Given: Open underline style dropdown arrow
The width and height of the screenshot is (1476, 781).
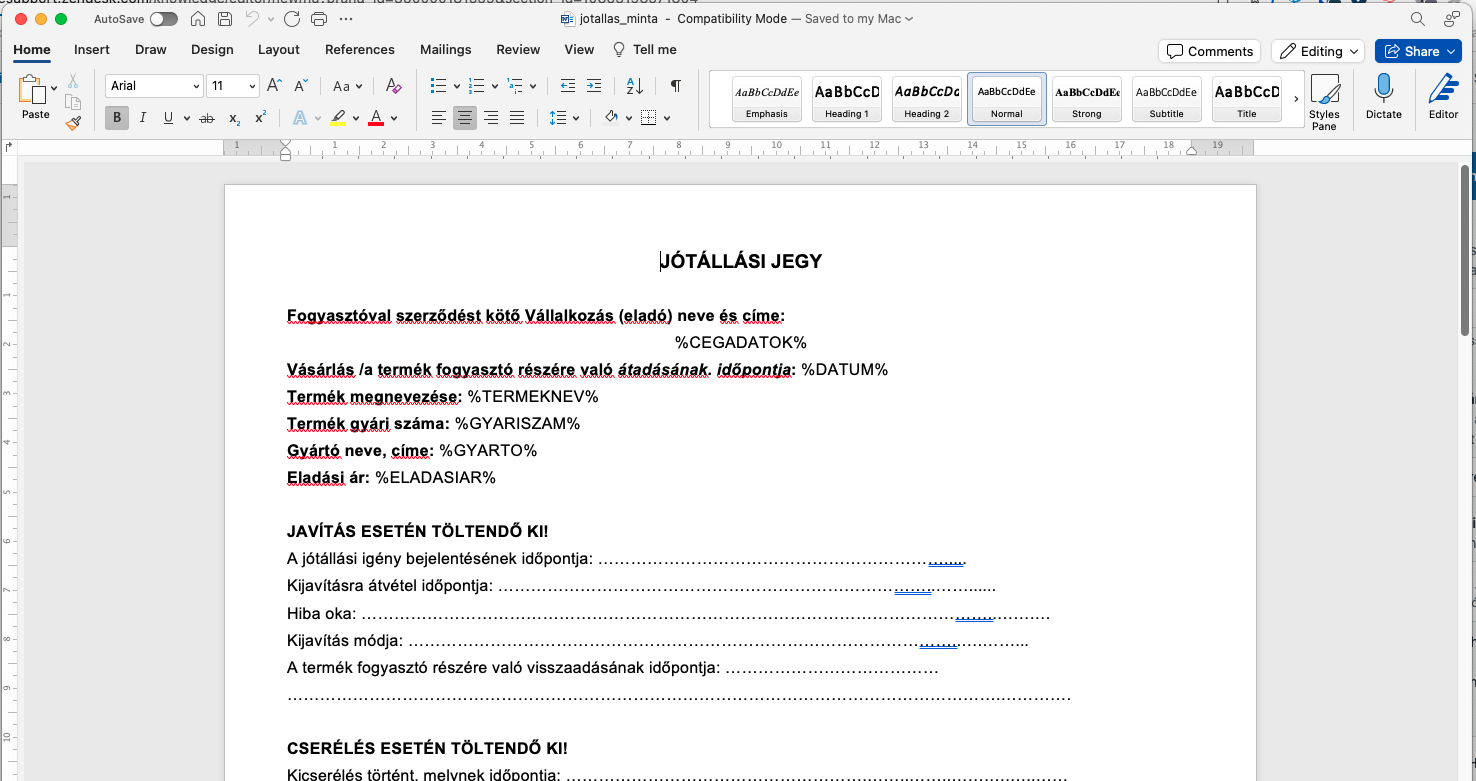Looking at the screenshot, I should pyautogui.click(x=186, y=118).
